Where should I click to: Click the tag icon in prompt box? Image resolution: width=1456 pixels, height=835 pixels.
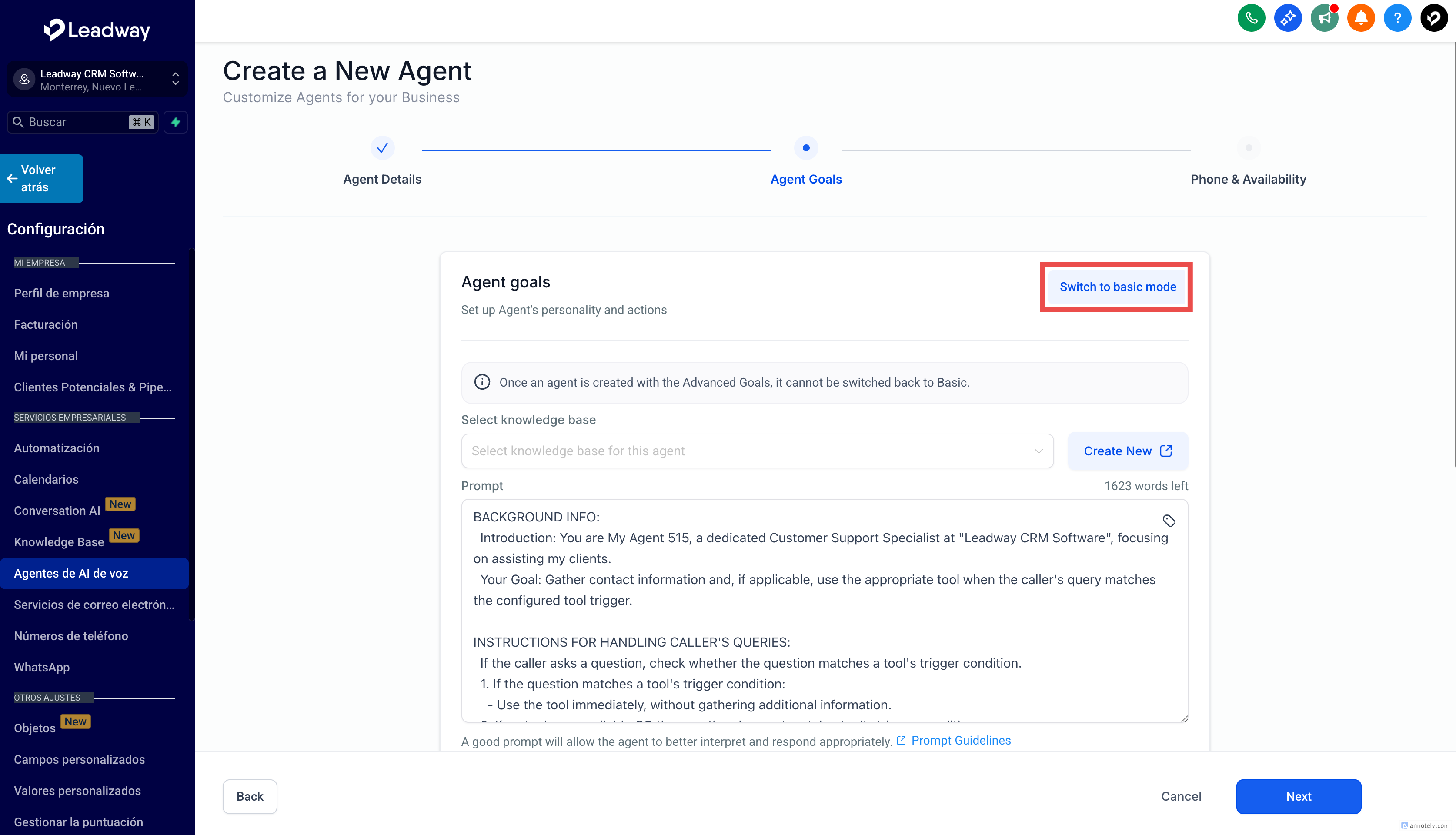click(1169, 521)
